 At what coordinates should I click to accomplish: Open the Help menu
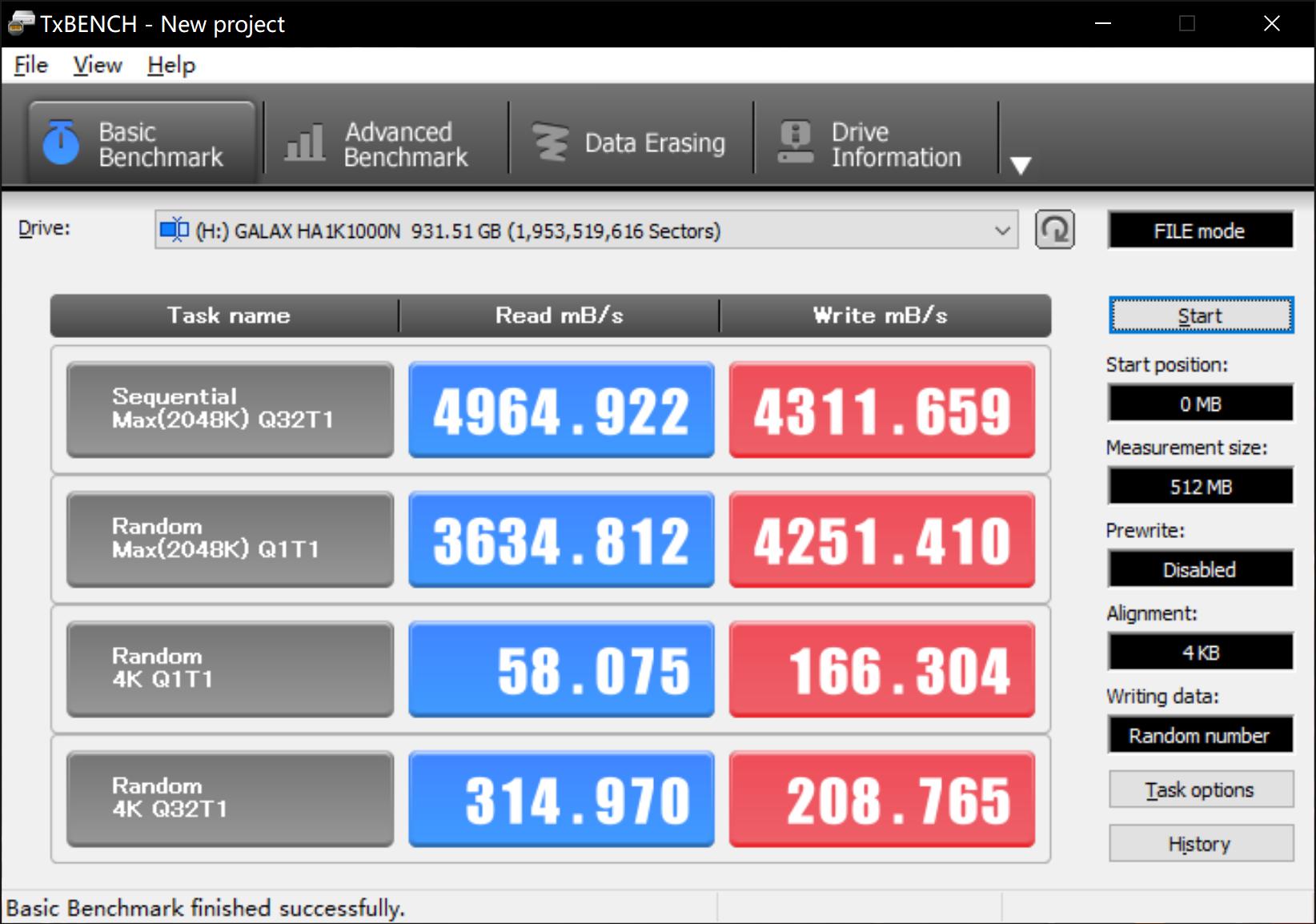[x=171, y=65]
